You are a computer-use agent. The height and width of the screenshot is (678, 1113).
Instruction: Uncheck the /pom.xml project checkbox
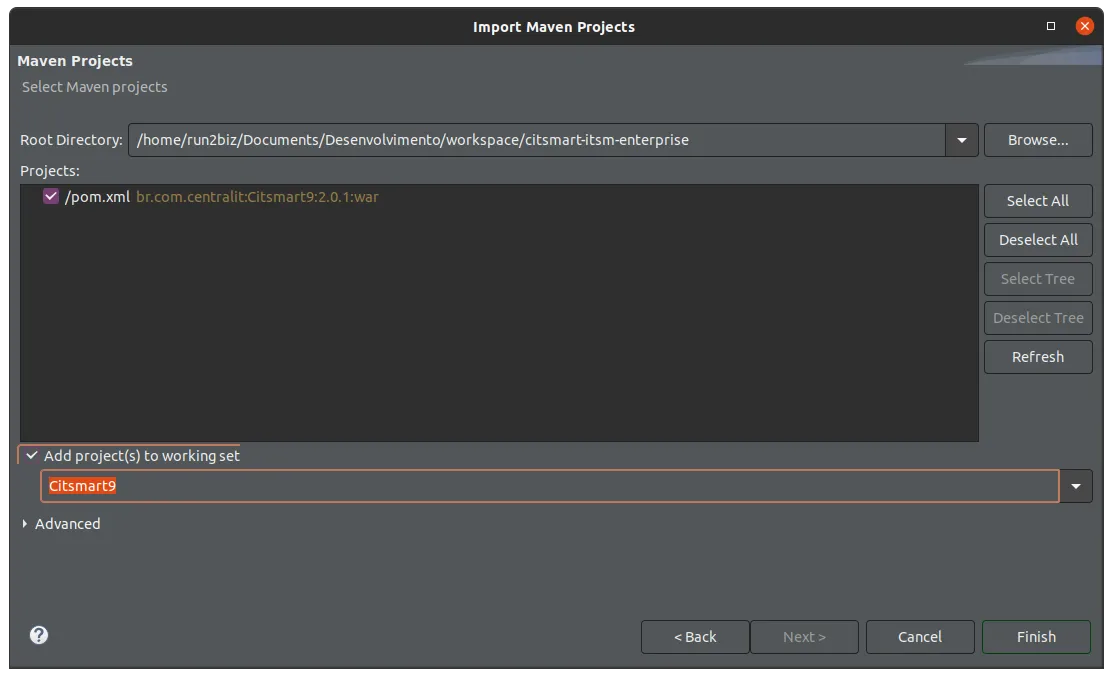point(51,197)
